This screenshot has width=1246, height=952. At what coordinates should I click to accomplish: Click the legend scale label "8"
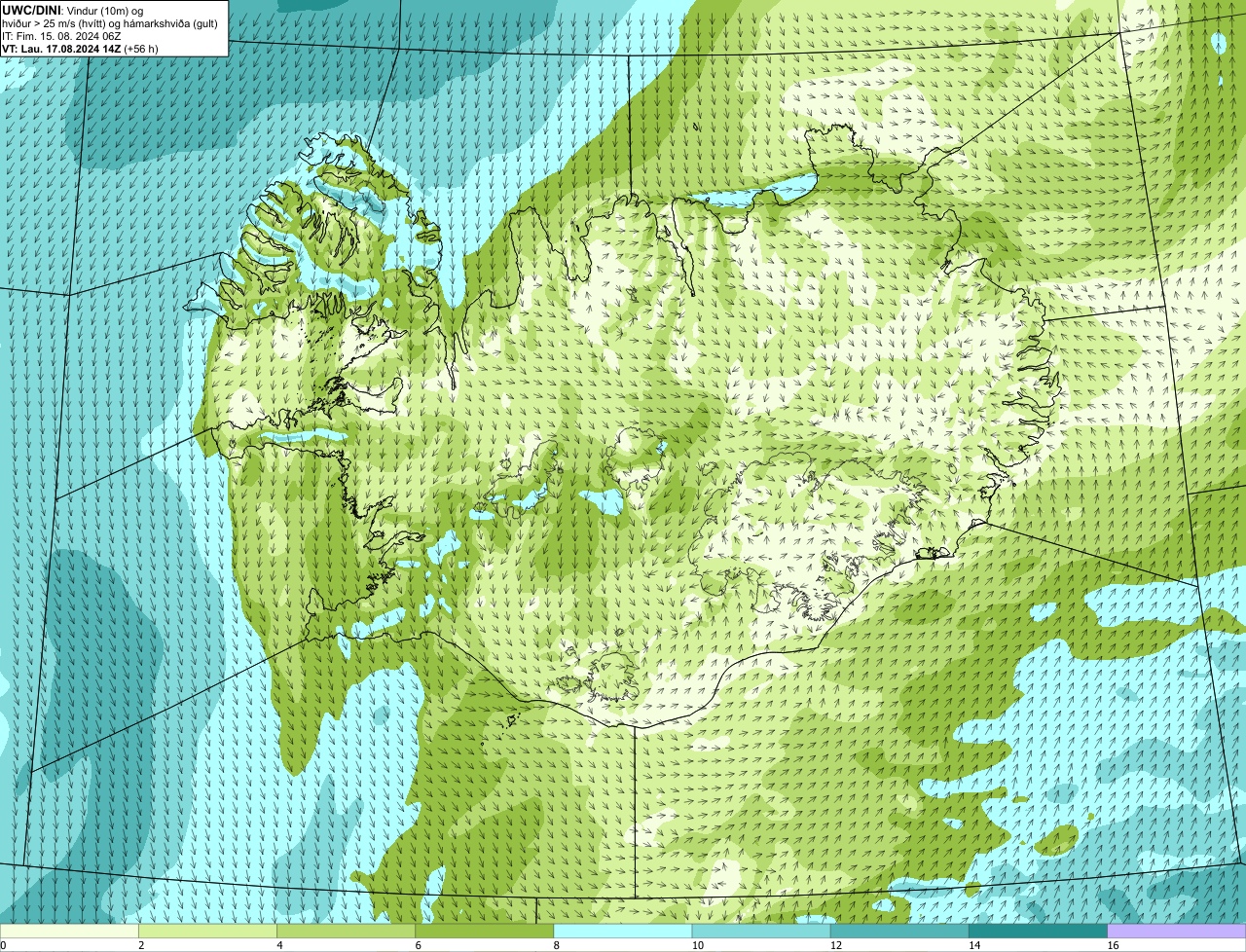557,945
